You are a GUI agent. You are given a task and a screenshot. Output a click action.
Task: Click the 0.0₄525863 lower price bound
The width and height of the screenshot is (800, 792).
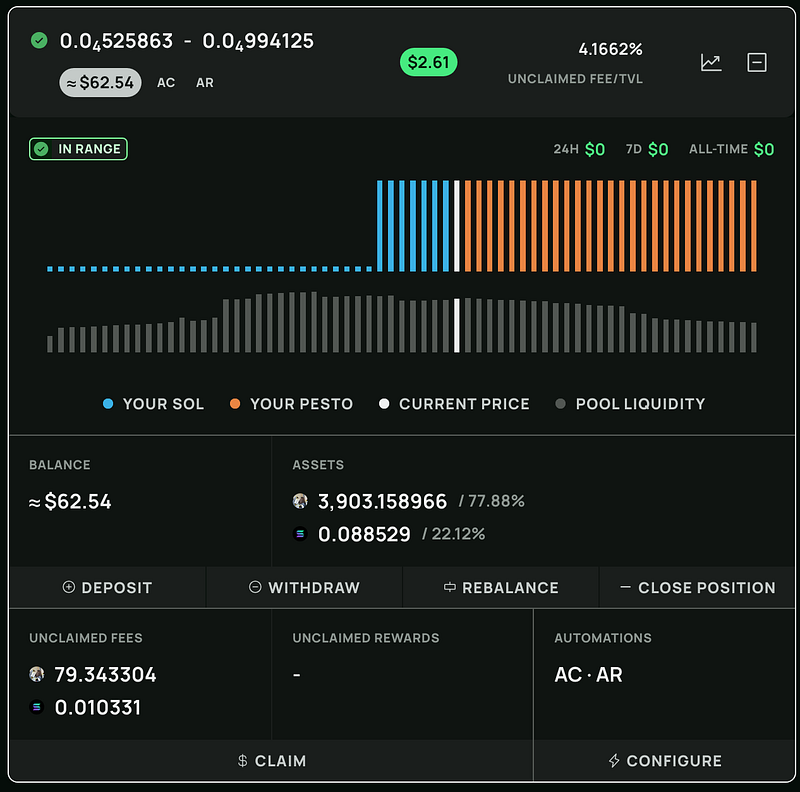[116, 41]
